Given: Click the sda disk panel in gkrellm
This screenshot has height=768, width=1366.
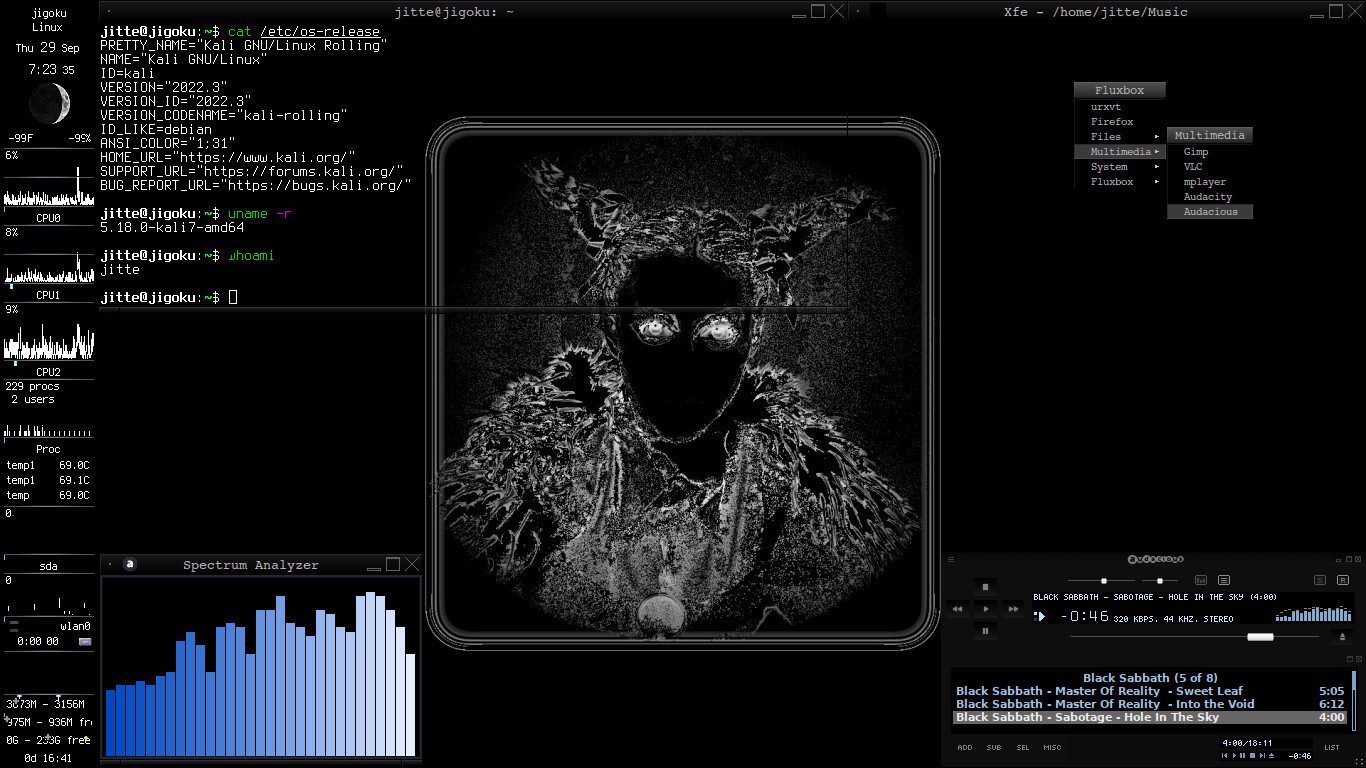Looking at the screenshot, I should (x=48, y=566).
